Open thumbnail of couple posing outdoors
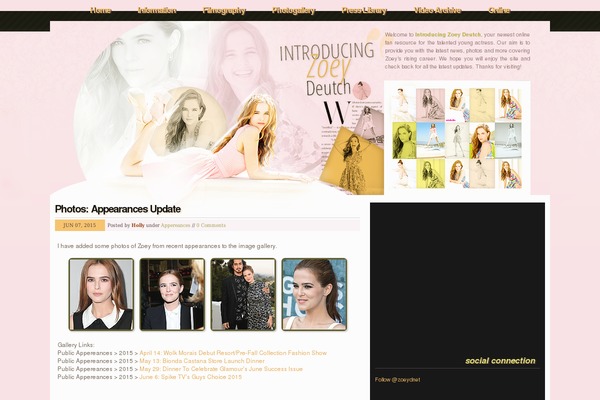600x400 pixels. click(x=243, y=294)
